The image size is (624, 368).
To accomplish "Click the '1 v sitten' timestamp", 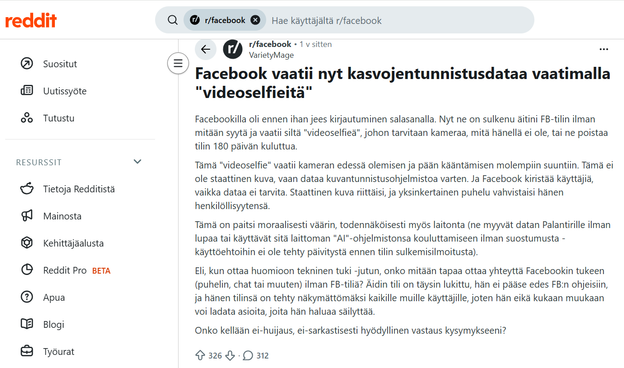I will tap(316, 44).
